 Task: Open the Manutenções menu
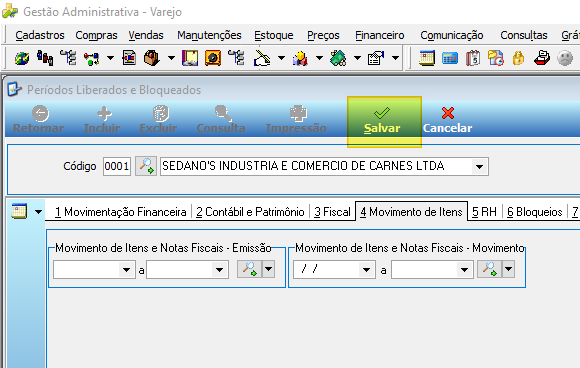point(209,35)
